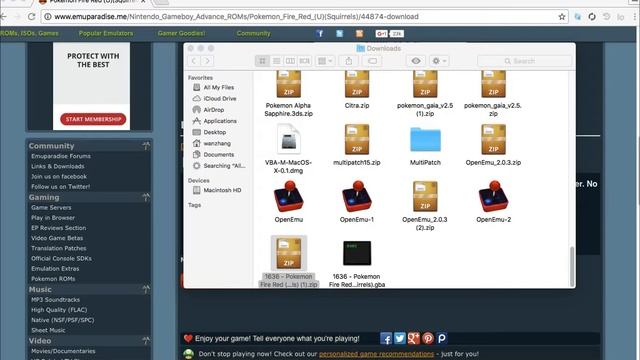Image resolution: width=640 pixels, height=360 pixels.
Task: Open Gamer Goodies! menu
Action: click(x=181, y=33)
